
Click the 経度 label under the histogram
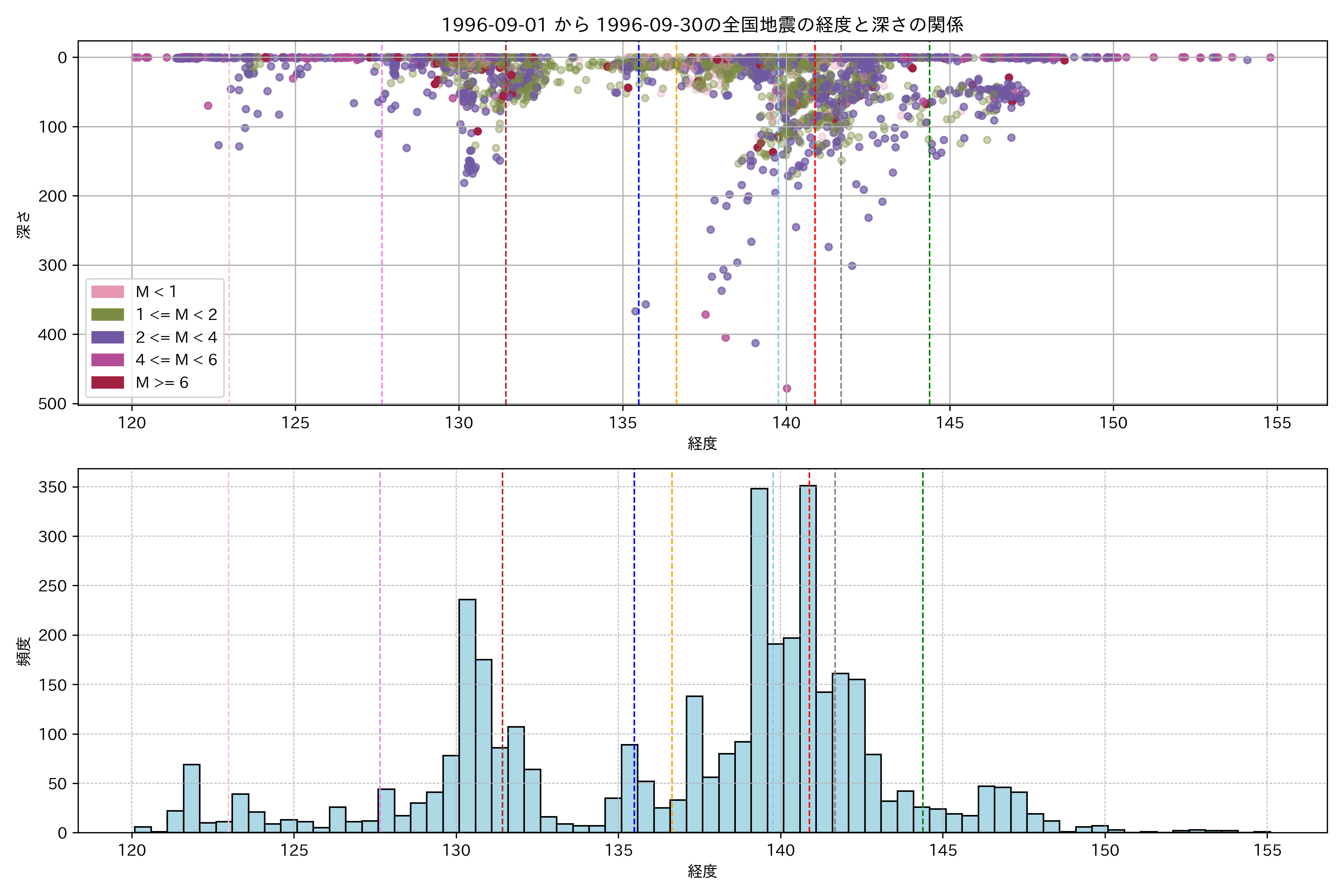pyautogui.click(x=702, y=871)
